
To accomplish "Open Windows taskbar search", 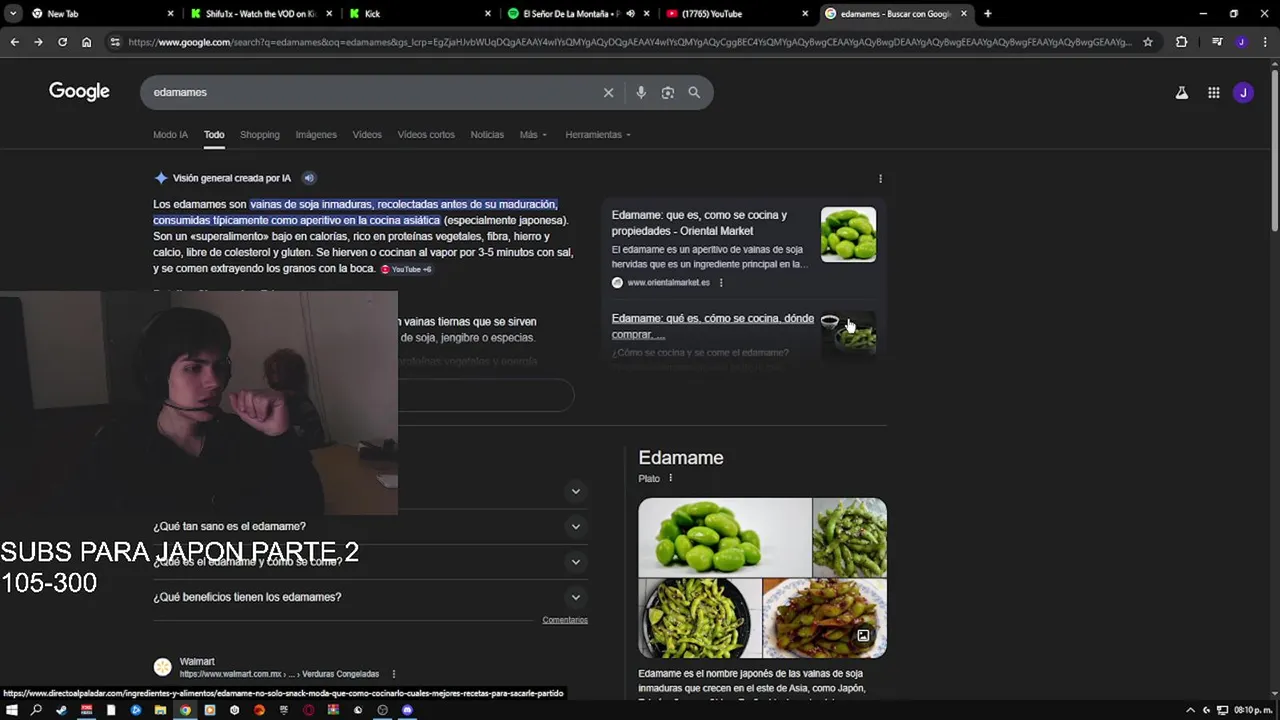I will [36, 710].
